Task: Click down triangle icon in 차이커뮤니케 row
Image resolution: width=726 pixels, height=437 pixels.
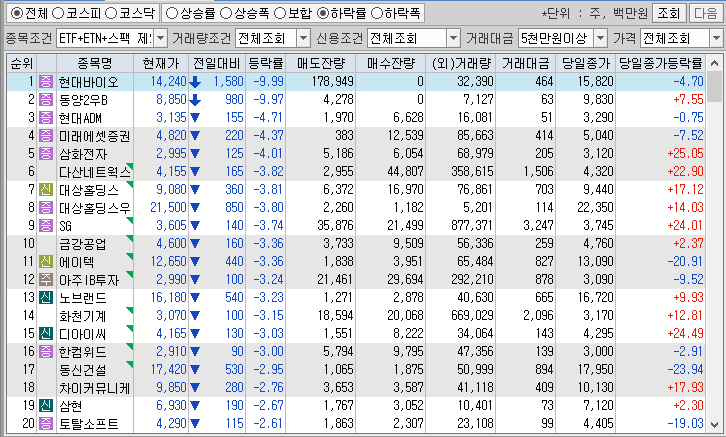Action: [x=195, y=388]
